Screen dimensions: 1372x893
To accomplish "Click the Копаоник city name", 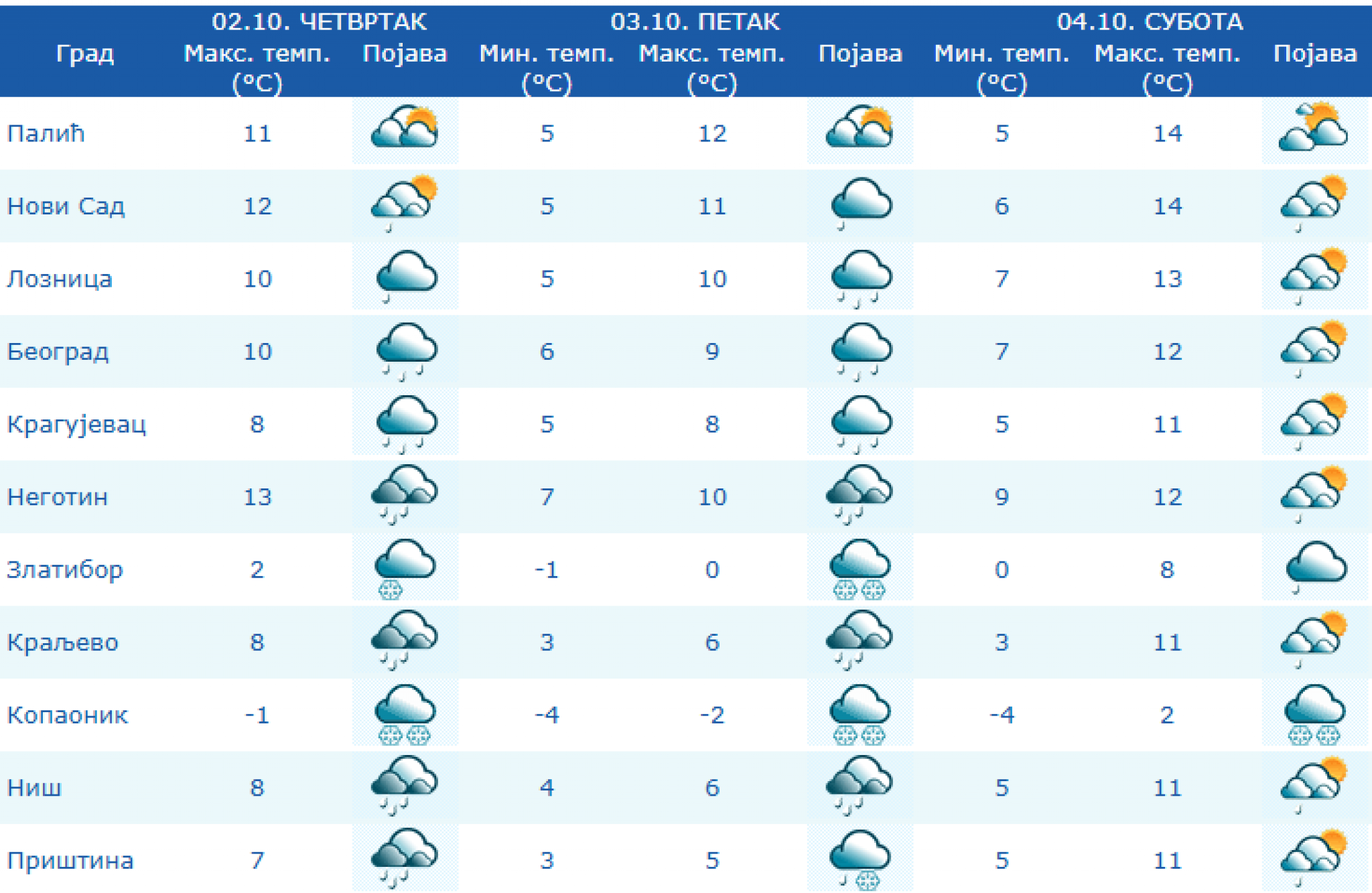I will [x=67, y=715].
